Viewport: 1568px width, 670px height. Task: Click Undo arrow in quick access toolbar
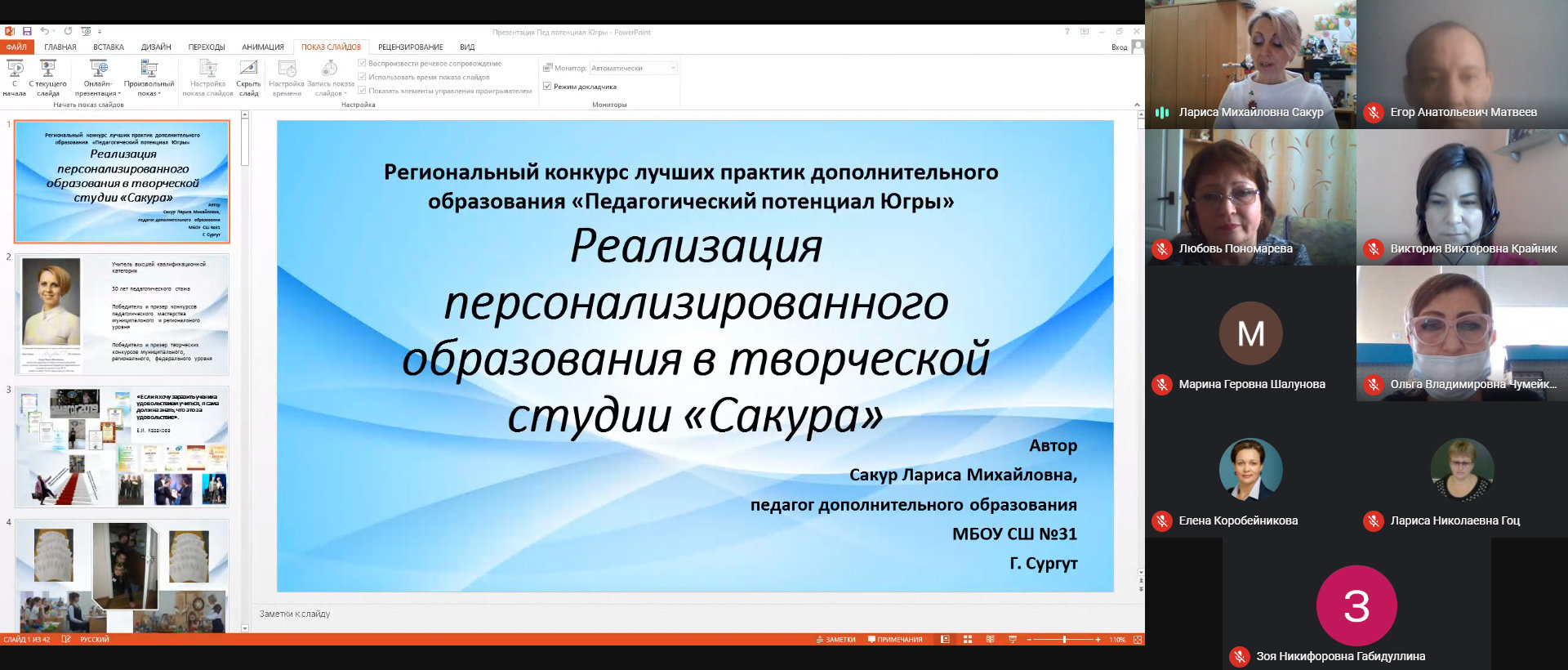click(x=44, y=32)
